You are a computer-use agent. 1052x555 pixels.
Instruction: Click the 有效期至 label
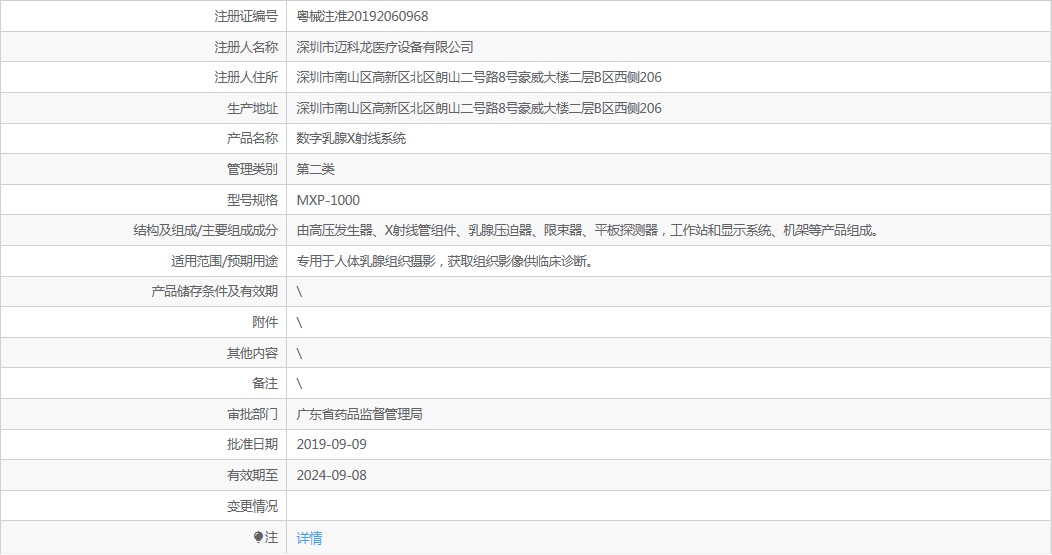[x=252, y=475]
